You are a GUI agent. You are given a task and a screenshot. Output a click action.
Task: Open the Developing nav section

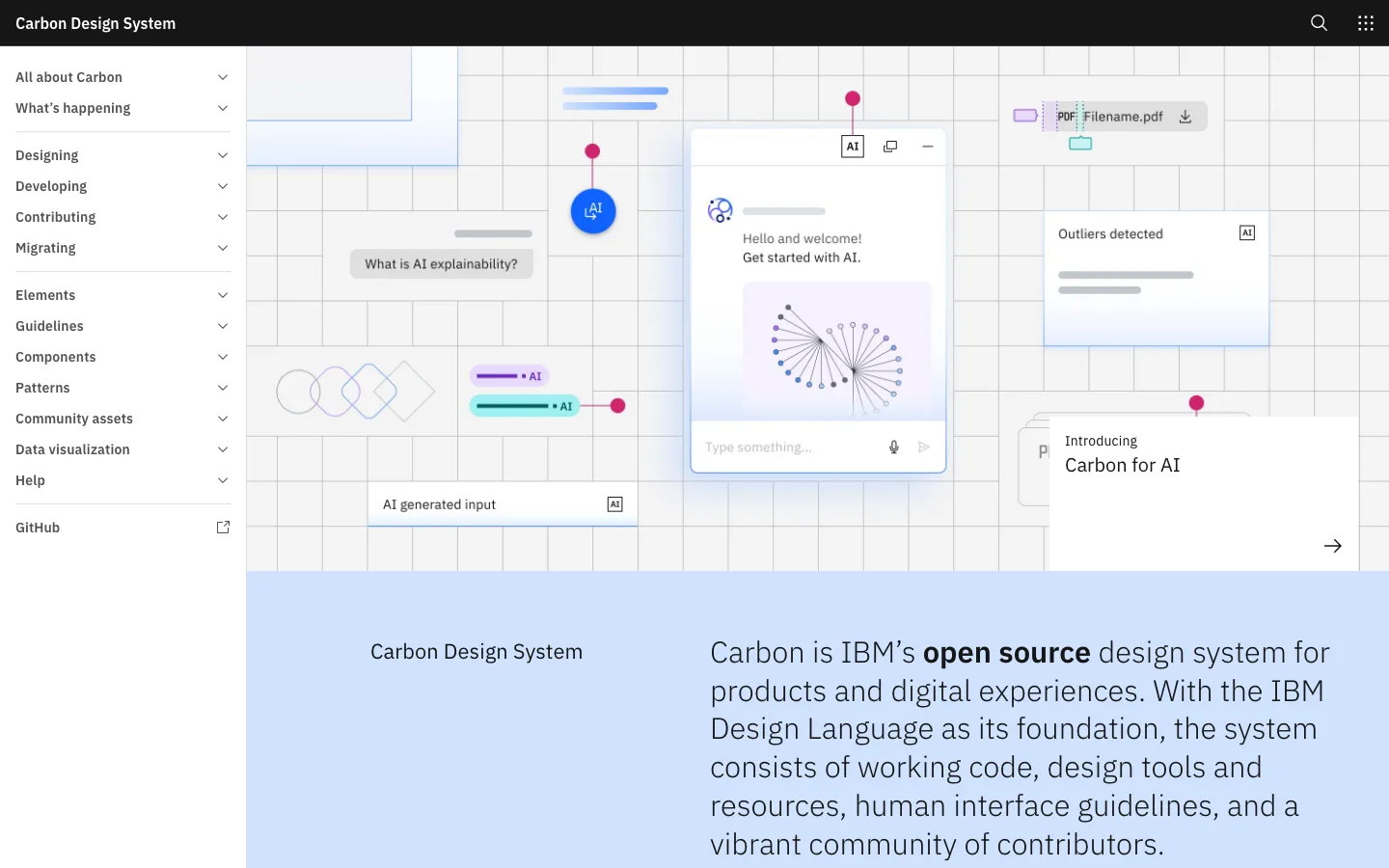[x=123, y=186]
